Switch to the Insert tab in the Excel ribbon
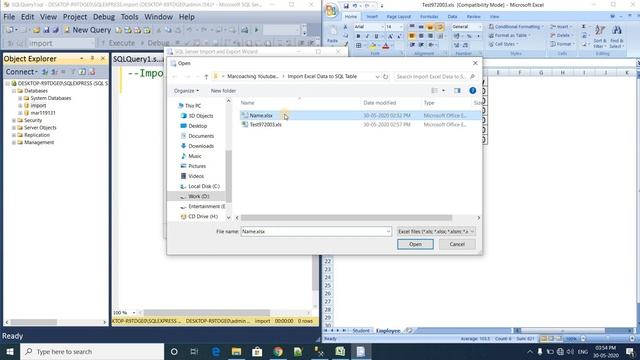640x360 pixels. (372, 17)
